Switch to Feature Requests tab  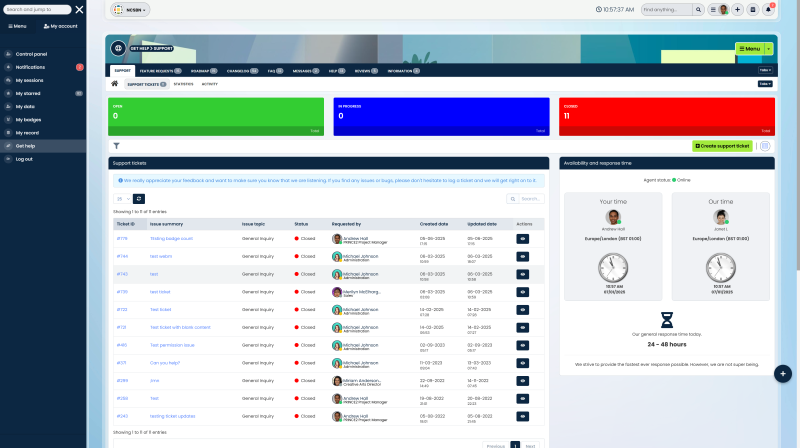[x=160, y=71]
